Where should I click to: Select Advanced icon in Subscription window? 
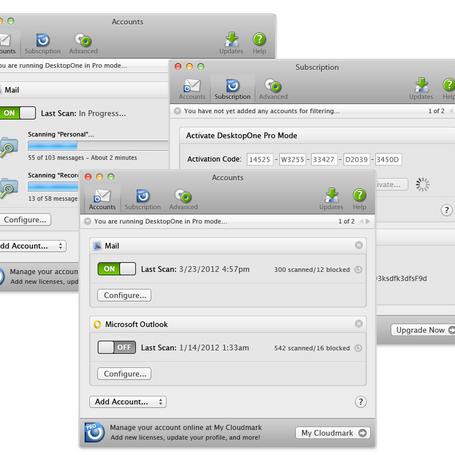click(273, 89)
